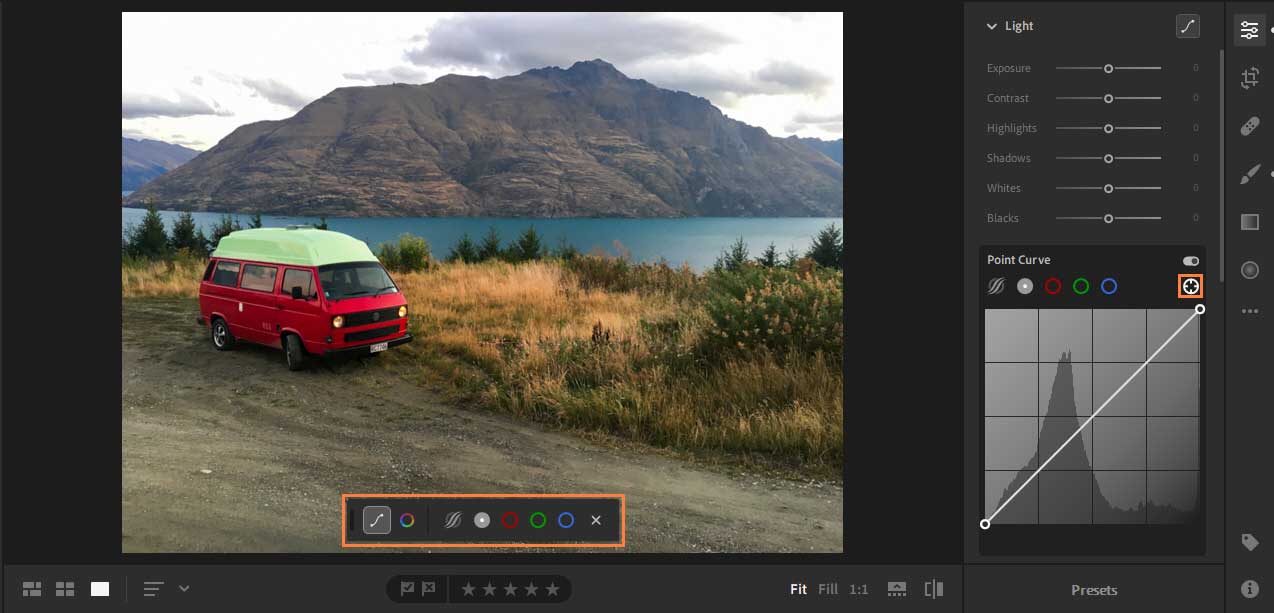Select the Crop & Rotate tool
1274x613 pixels.
[1249, 78]
